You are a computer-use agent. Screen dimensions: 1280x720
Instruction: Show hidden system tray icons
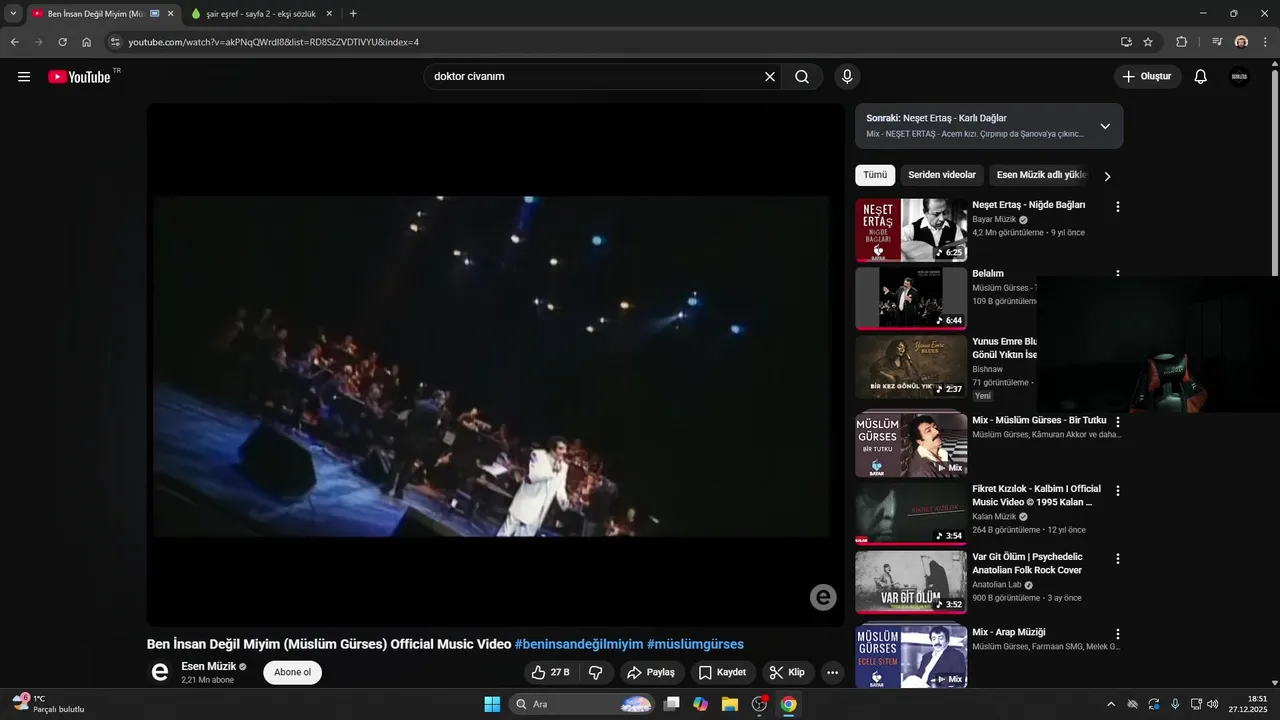click(x=1110, y=704)
